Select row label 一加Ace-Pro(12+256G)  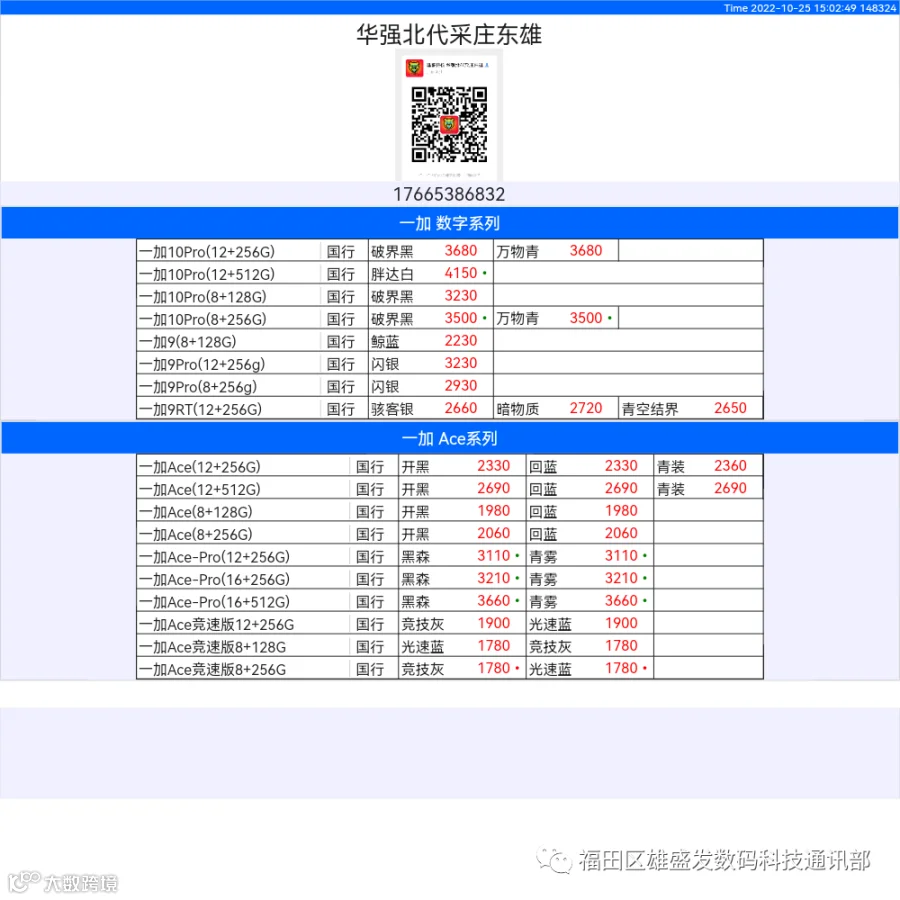[x=215, y=557]
